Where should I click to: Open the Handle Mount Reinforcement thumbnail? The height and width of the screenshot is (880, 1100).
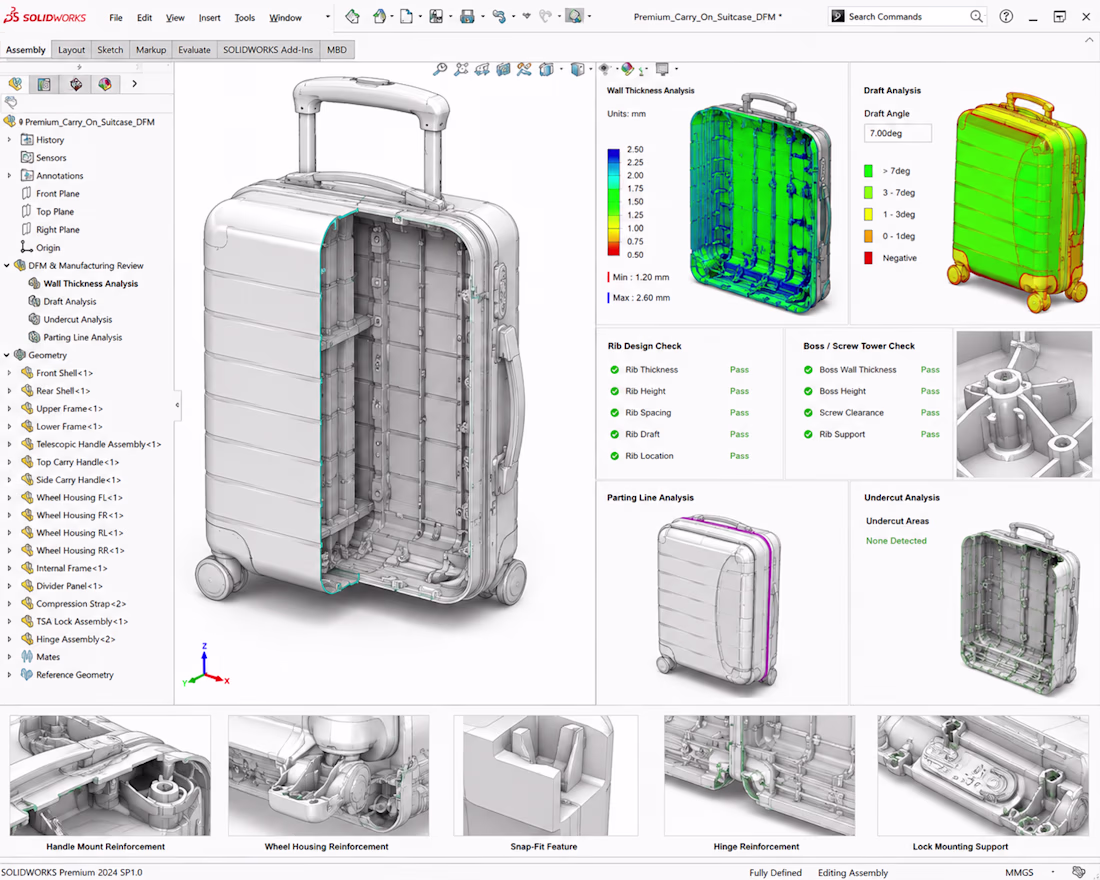[110, 775]
